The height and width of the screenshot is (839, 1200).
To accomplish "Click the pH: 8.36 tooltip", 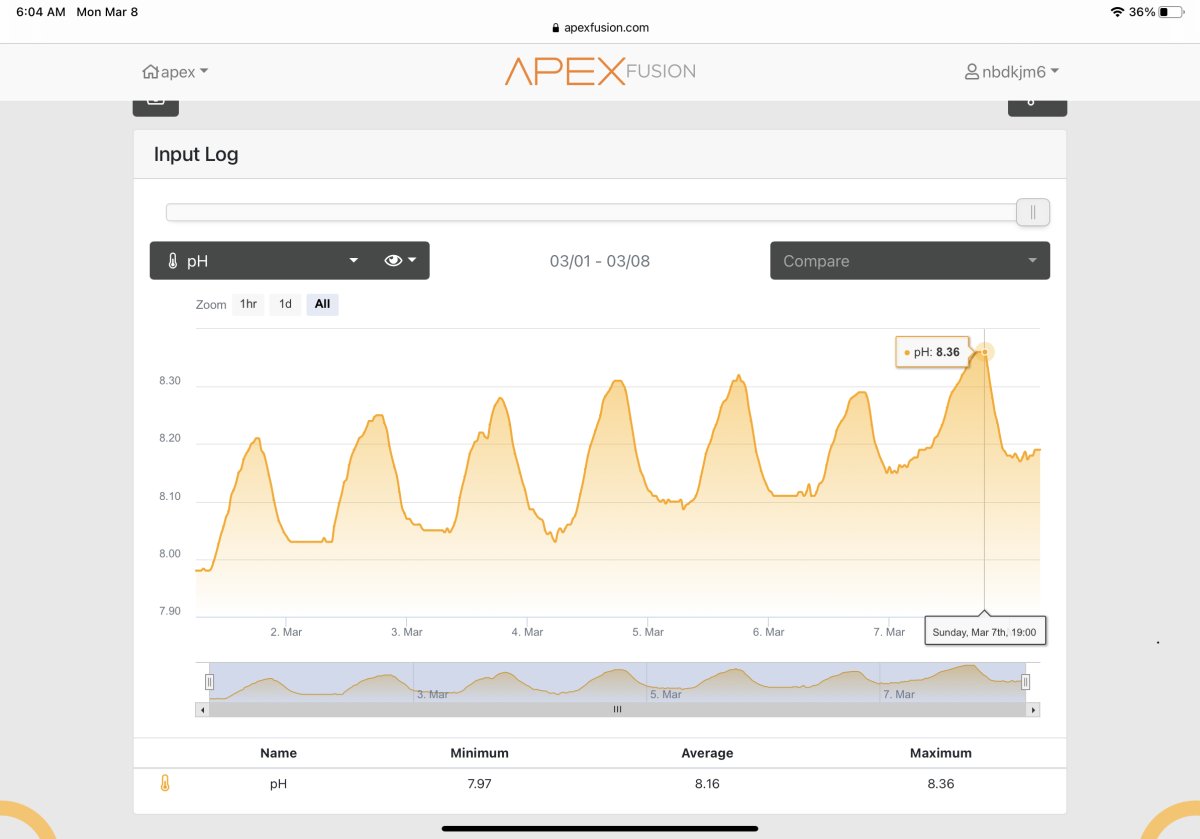I will pos(933,352).
